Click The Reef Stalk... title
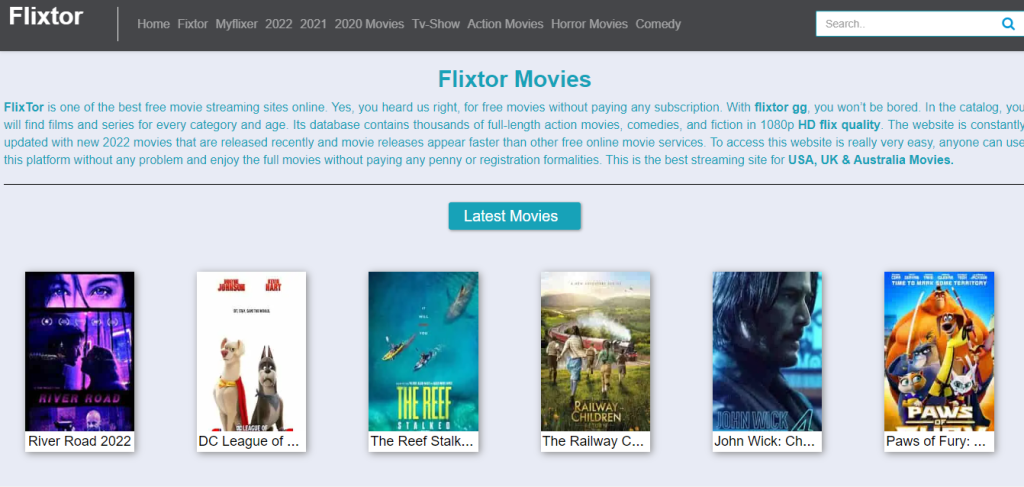The image size is (1024, 487). click(x=422, y=441)
